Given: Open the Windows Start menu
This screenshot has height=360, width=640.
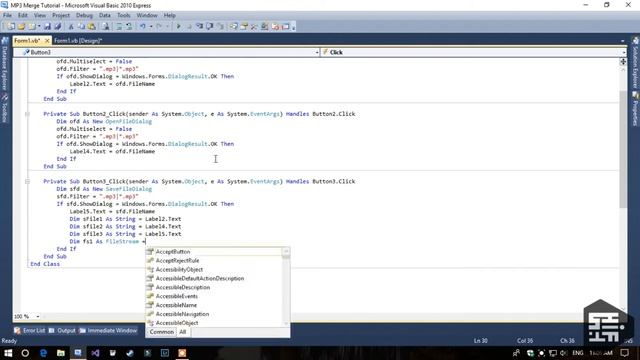Looking at the screenshot, I should pos(8,353).
